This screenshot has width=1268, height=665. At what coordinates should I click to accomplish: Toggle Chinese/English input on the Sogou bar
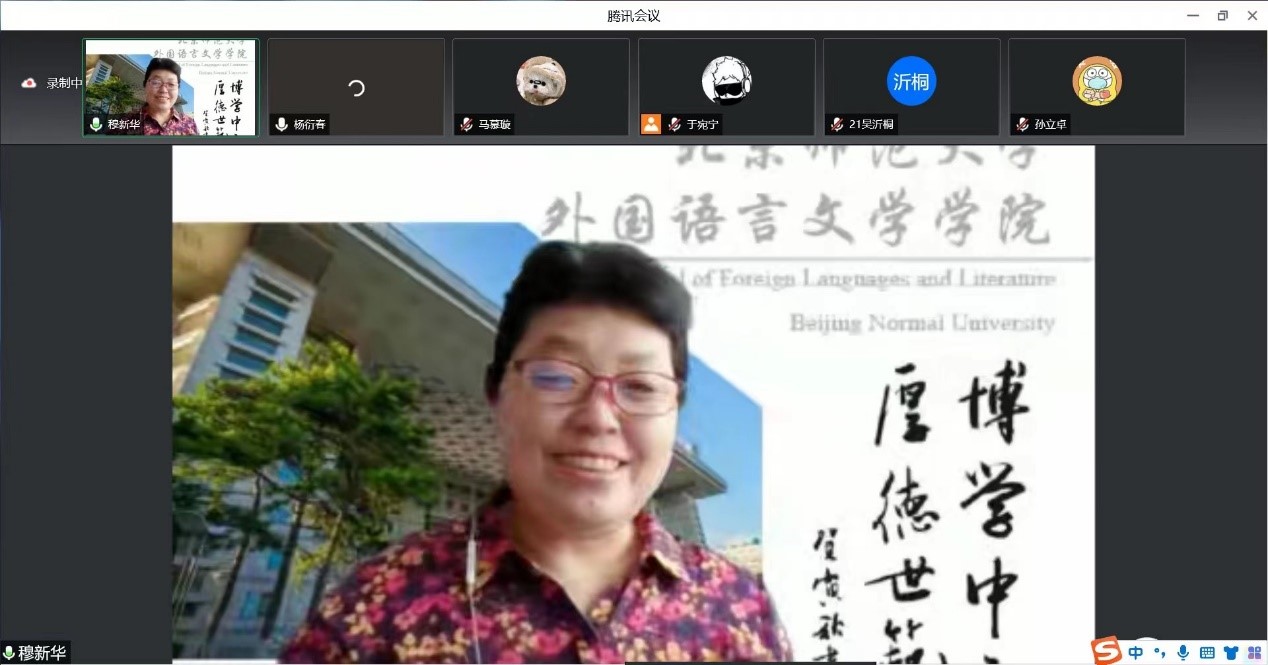tap(1135, 652)
